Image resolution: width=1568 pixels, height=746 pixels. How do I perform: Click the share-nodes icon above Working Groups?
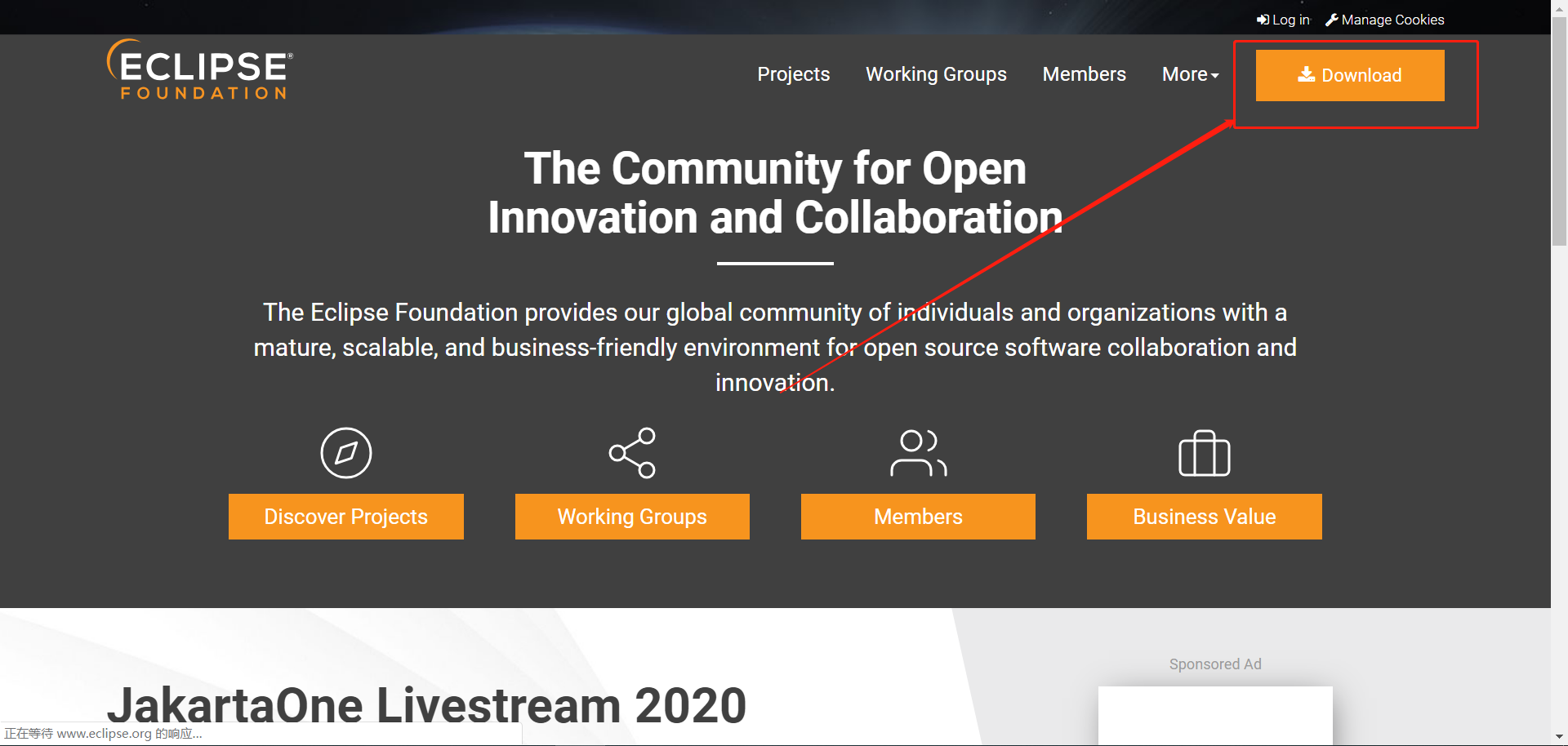coord(632,453)
